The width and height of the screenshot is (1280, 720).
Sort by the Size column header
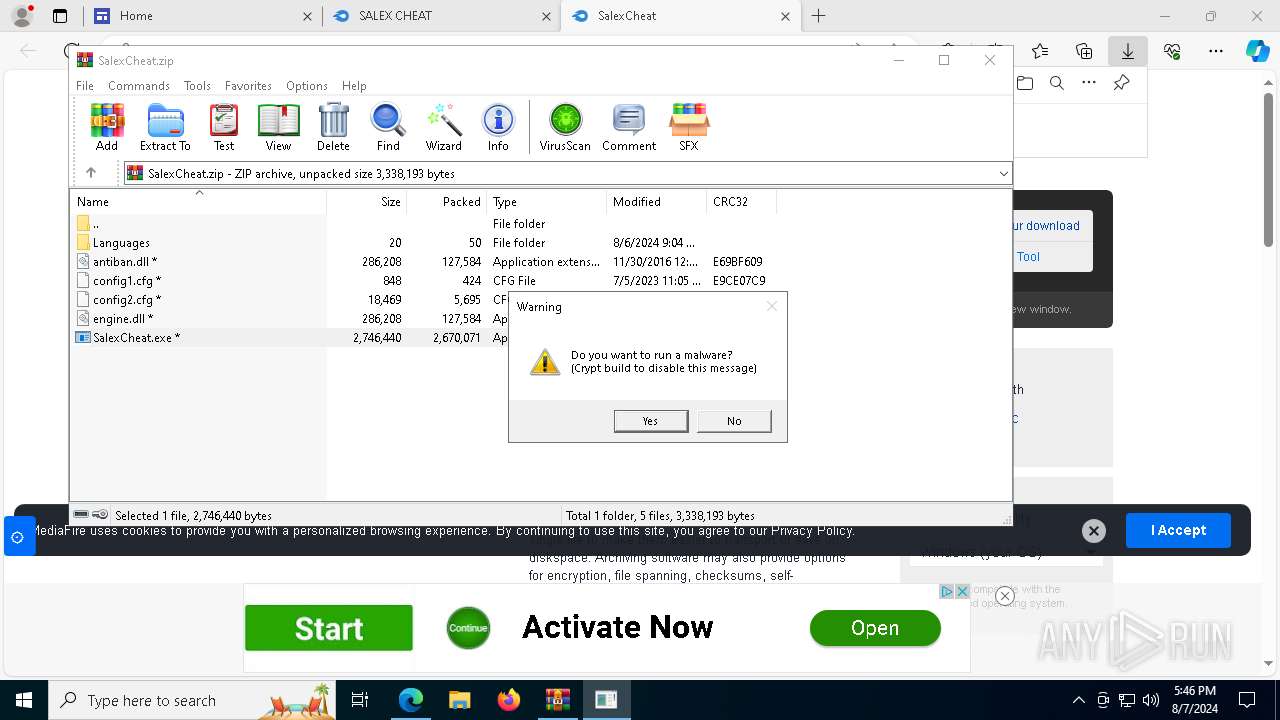pyautogui.click(x=367, y=202)
